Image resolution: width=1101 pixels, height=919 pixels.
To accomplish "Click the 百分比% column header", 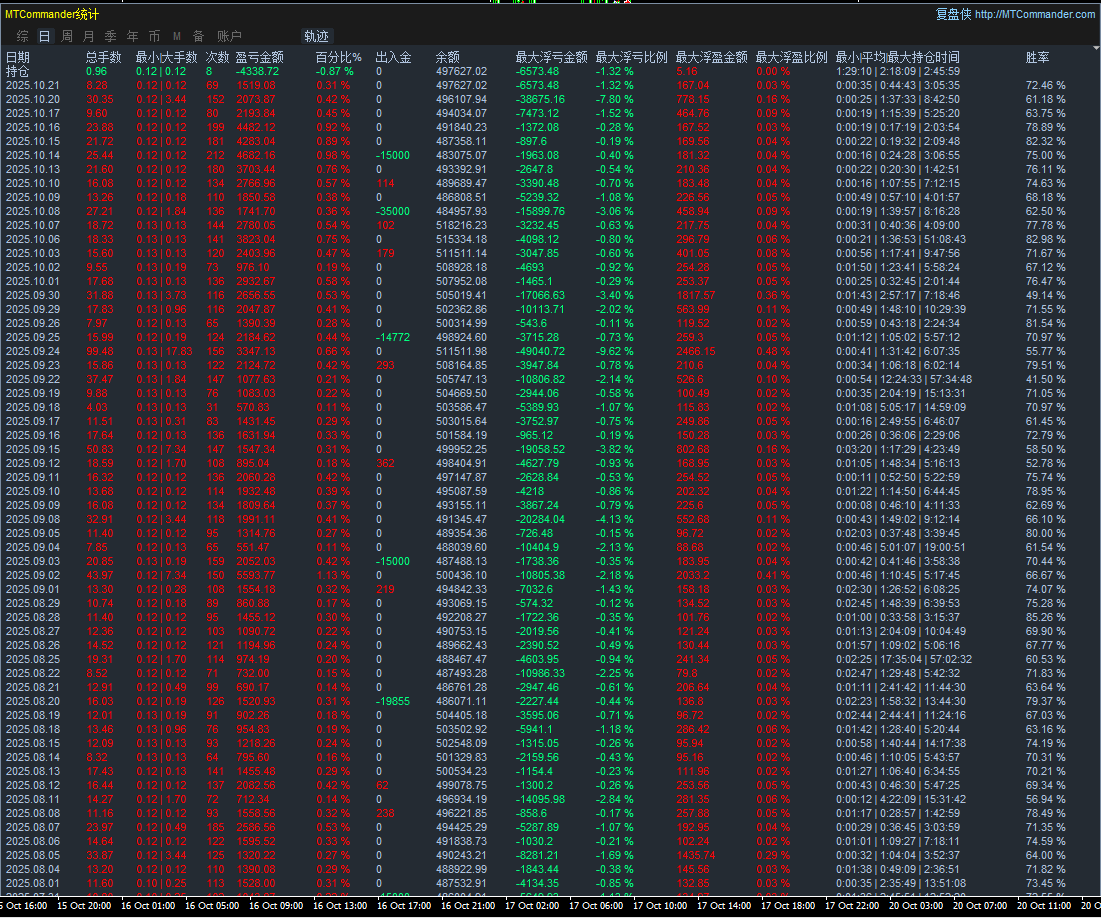I will pyautogui.click(x=338, y=58).
